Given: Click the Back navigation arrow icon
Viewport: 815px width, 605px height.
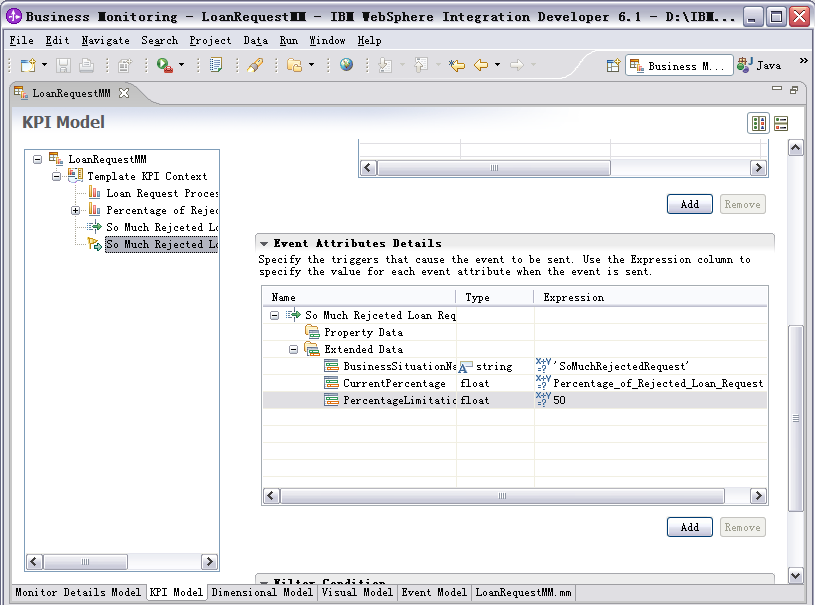Looking at the screenshot, I should tap(481, 65).
